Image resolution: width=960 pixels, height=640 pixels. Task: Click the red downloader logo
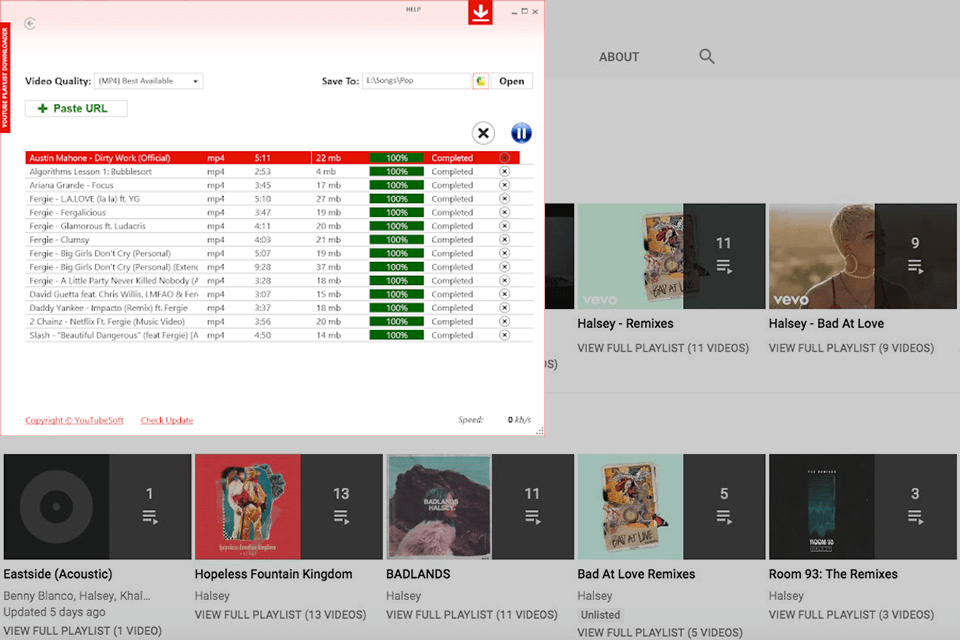pos(479,13)
